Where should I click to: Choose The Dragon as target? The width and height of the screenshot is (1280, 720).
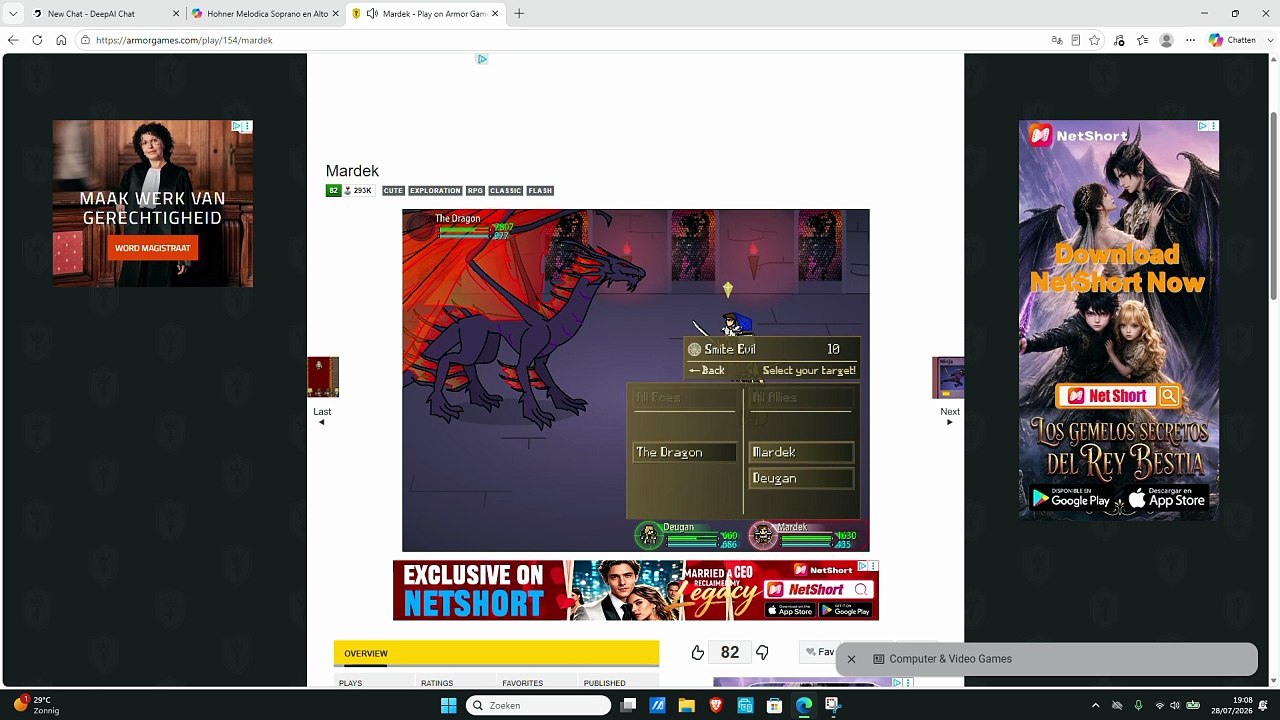[x=685, y=453]
